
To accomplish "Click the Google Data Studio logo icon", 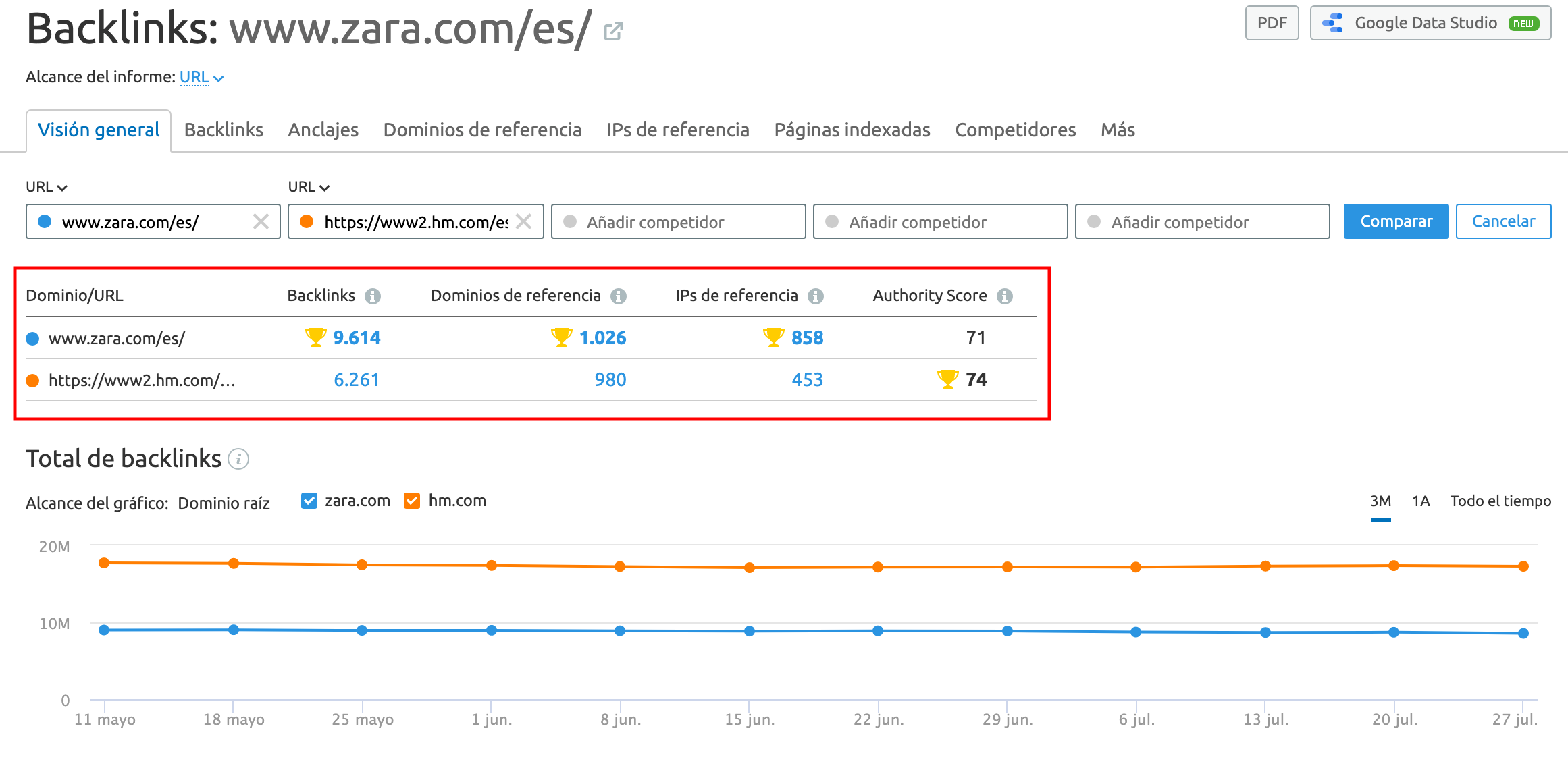I will [x=1333, y=23].
